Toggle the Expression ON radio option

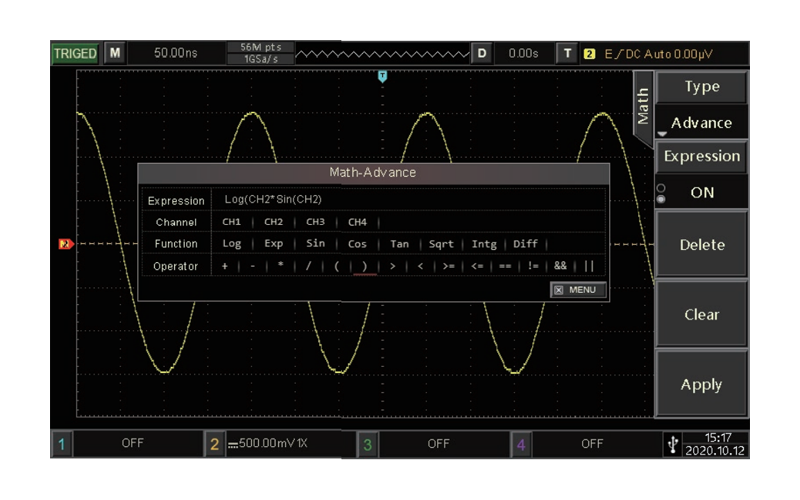702,192
